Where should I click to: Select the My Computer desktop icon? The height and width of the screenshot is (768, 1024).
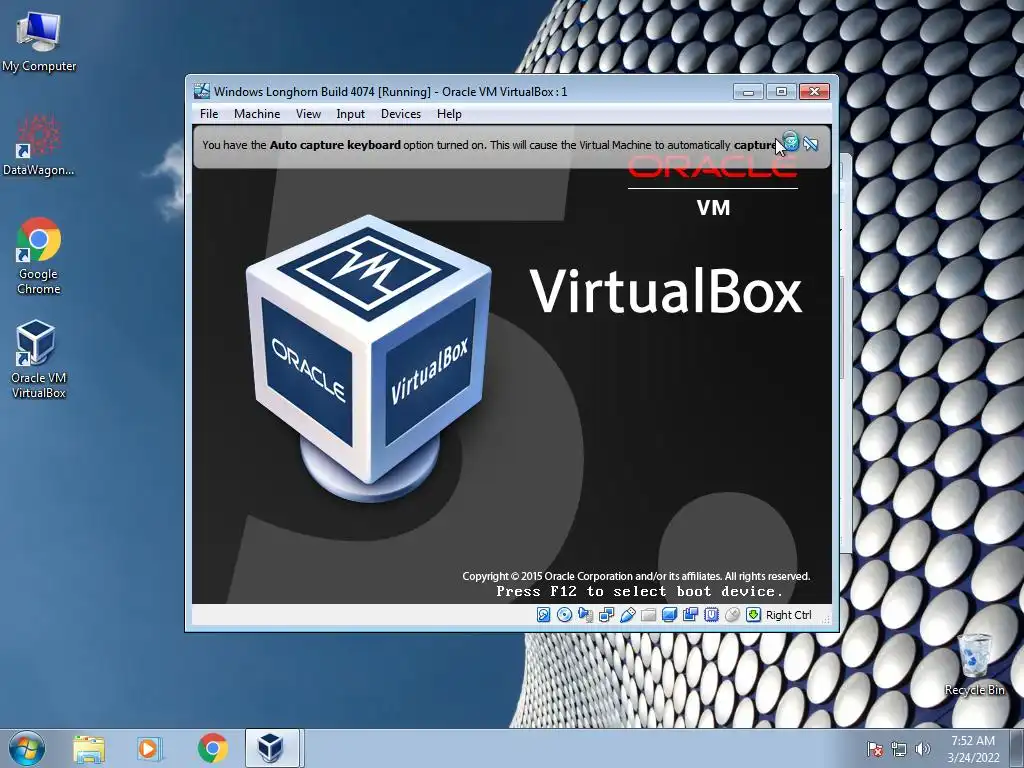tap(39, 42)
